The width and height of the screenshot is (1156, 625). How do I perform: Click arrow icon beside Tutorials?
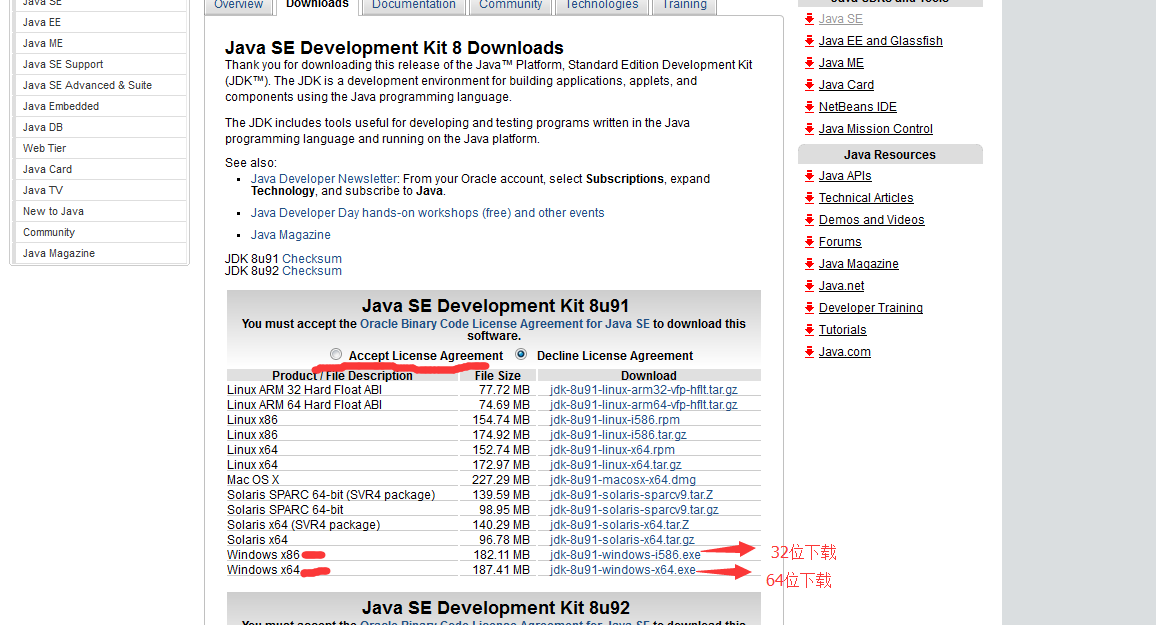pos(809,331)
